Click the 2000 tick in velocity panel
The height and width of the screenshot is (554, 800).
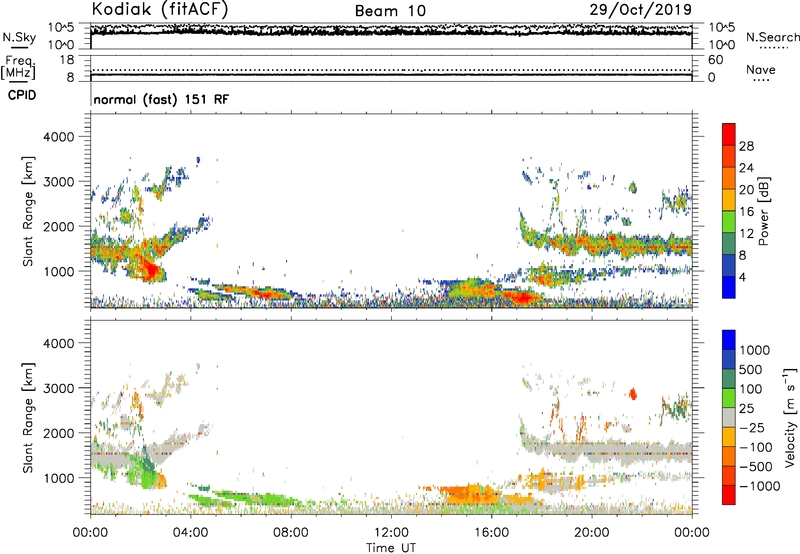pyautogui.click(x=58, y=433)
